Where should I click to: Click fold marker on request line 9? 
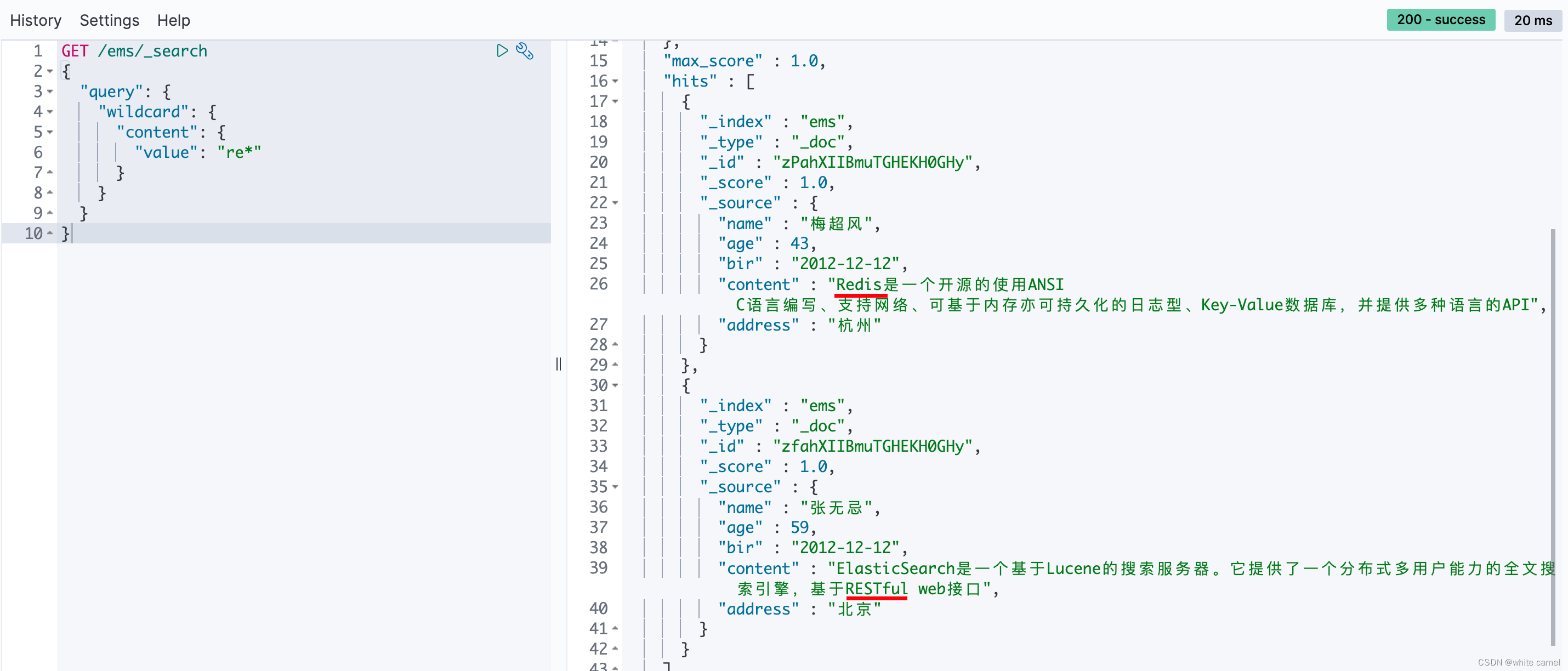pos(50,213)
